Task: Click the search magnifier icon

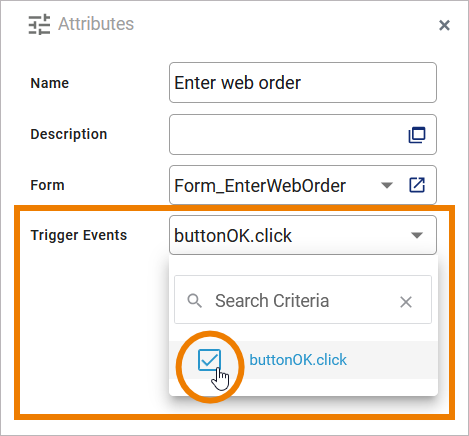Action: coord(194,301)
